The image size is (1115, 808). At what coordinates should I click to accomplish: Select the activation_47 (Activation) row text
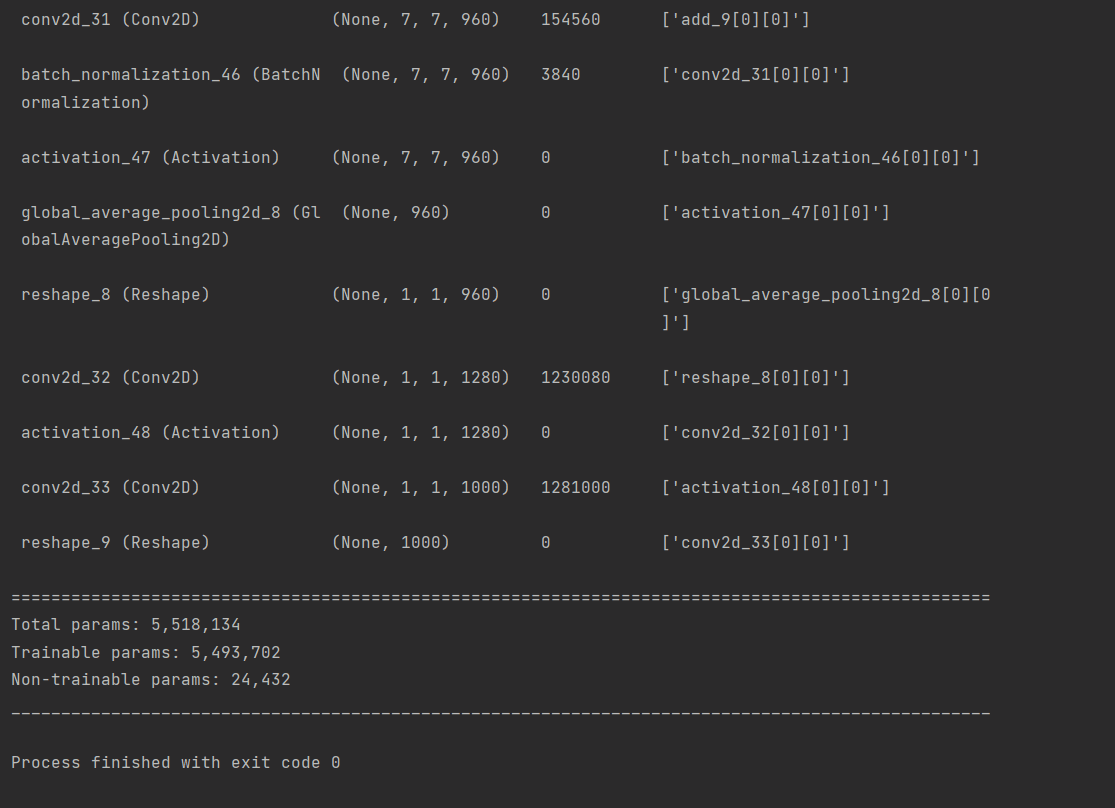pos(150,157)
